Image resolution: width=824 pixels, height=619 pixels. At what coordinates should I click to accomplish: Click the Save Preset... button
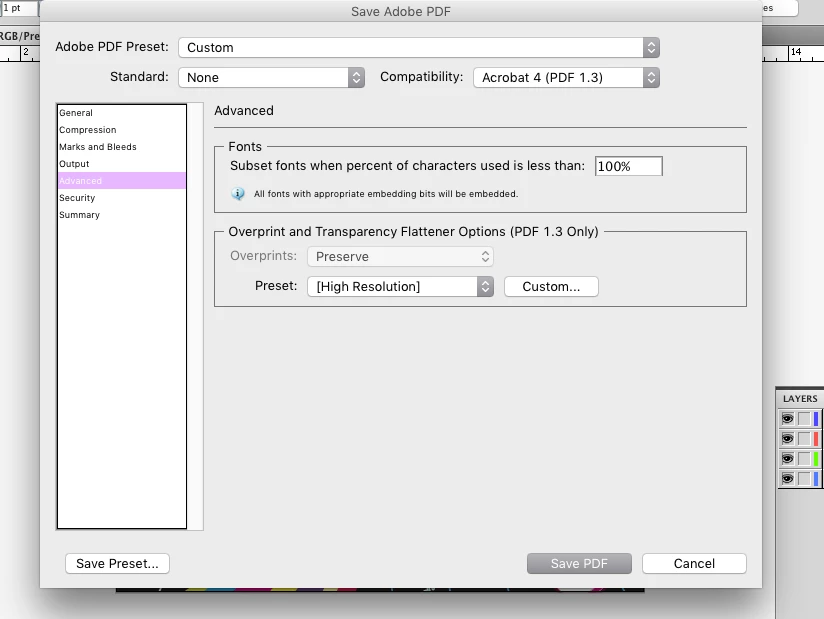(x=117, y=563)
